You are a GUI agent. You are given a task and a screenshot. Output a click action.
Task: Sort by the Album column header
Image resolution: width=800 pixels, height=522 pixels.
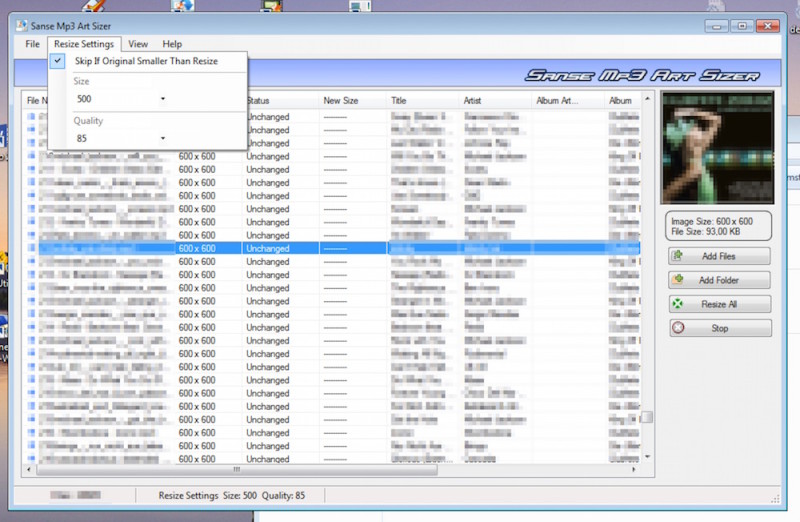(622, 101)
